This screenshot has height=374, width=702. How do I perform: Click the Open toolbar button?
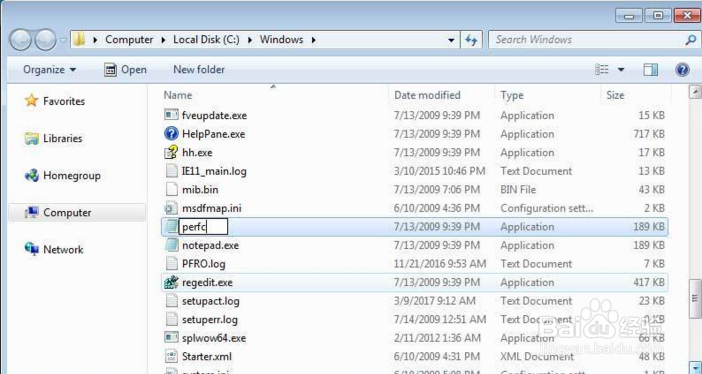(x=125, y=69)
